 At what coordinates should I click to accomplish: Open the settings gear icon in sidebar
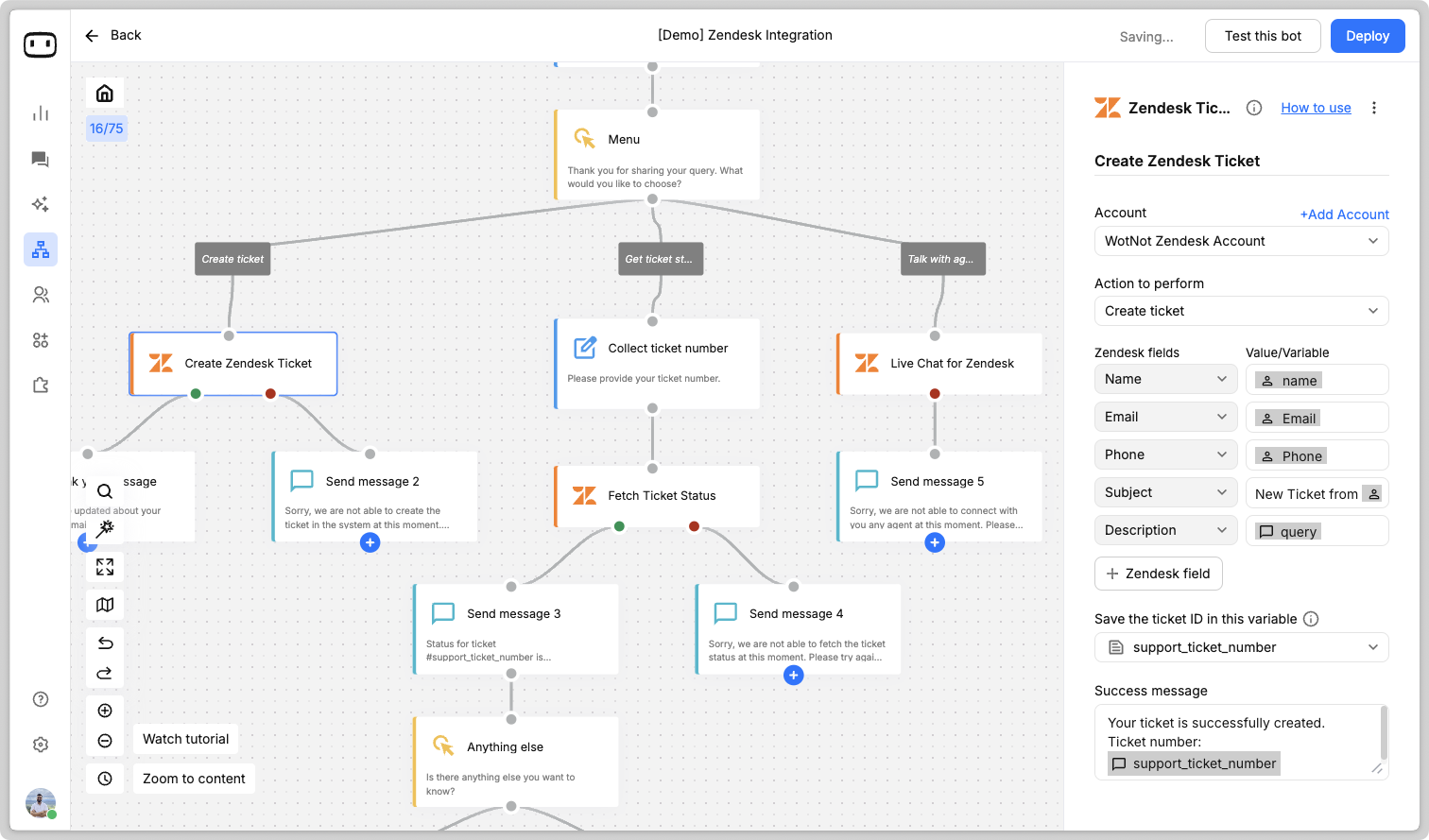41,745
